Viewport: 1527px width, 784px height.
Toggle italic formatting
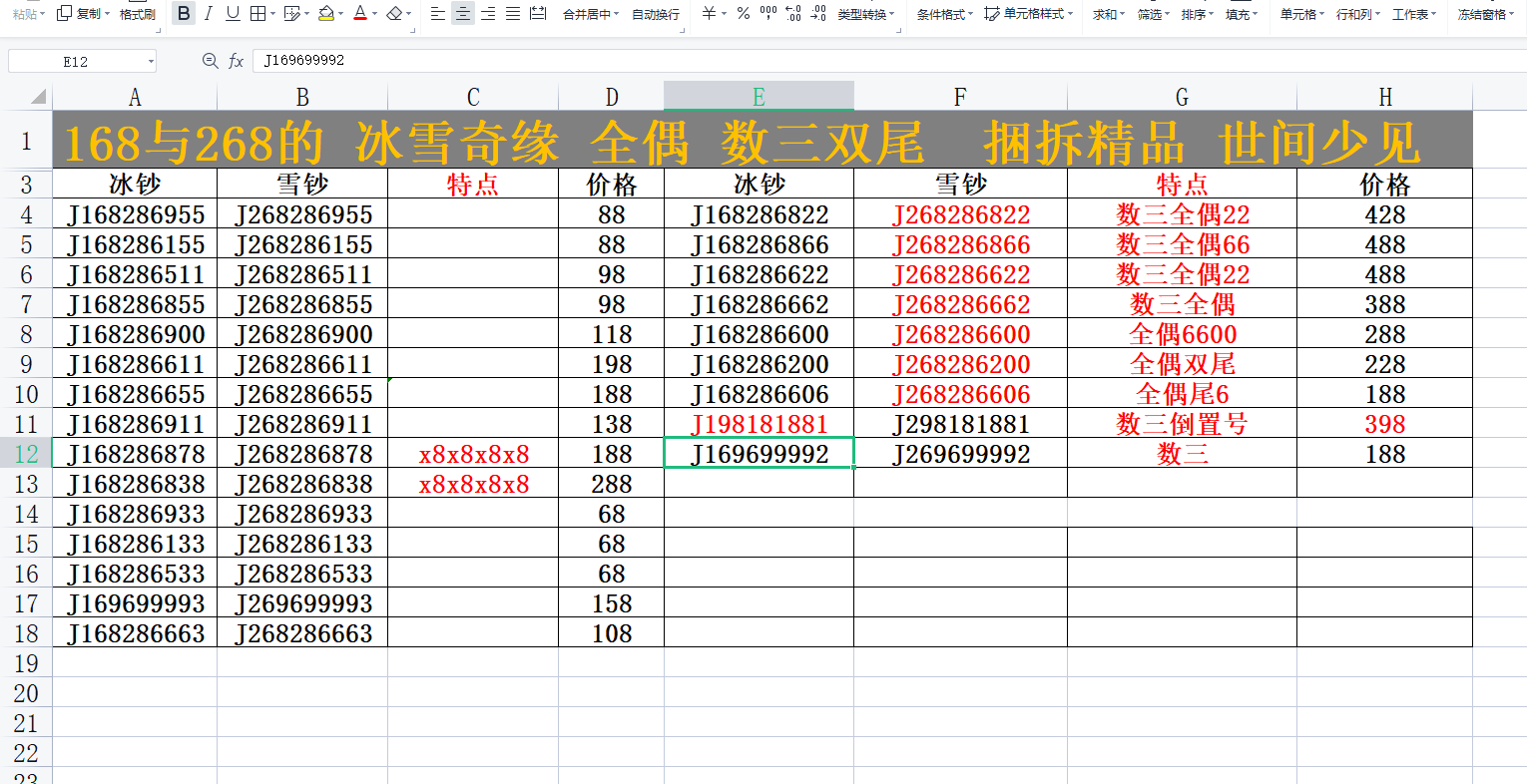(208, 14)
